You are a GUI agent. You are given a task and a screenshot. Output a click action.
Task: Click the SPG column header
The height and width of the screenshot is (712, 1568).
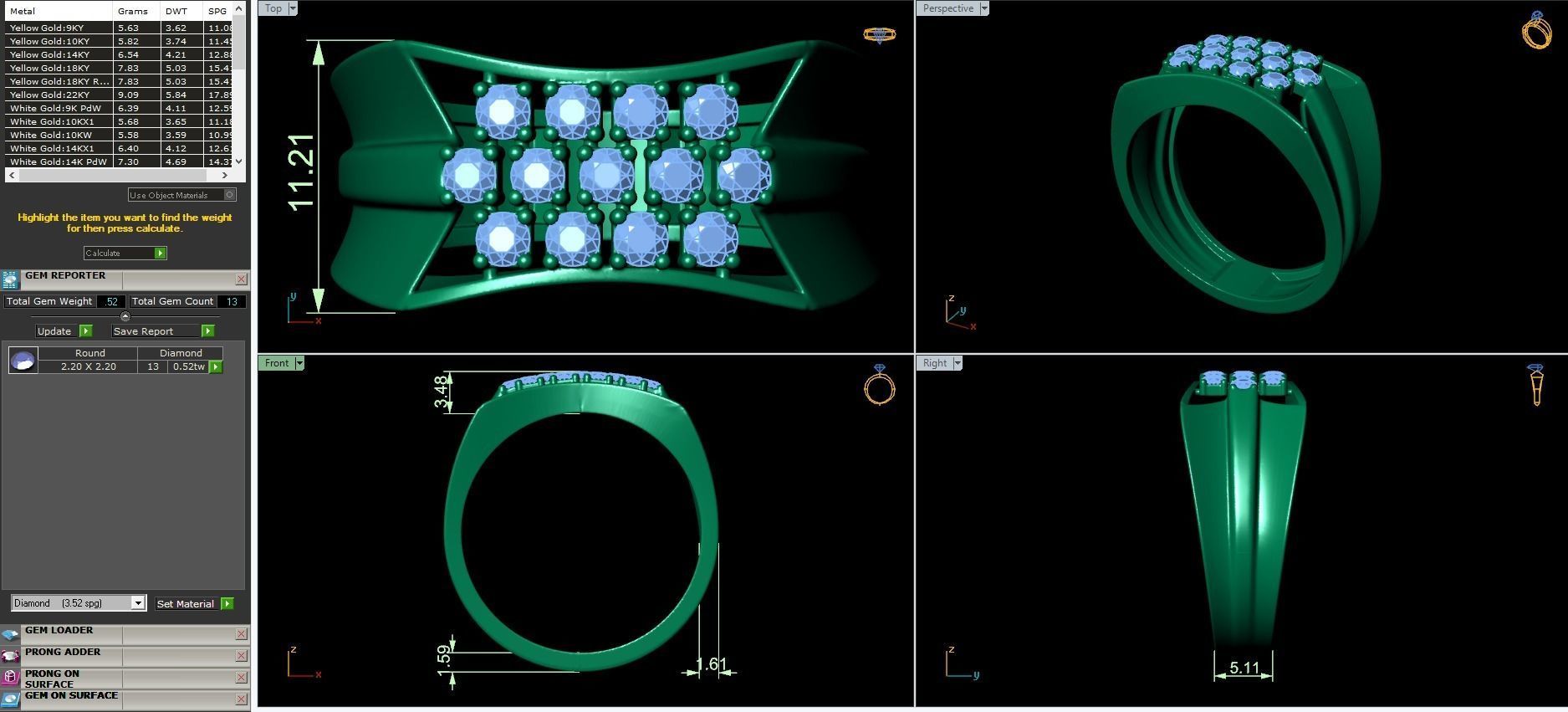217,11
